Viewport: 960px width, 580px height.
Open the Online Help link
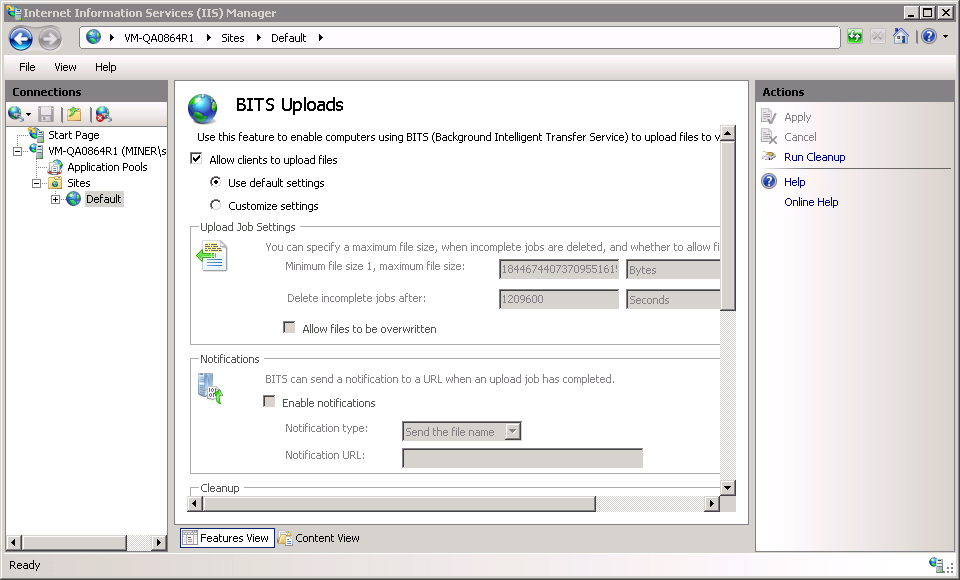tap(811, 202)
